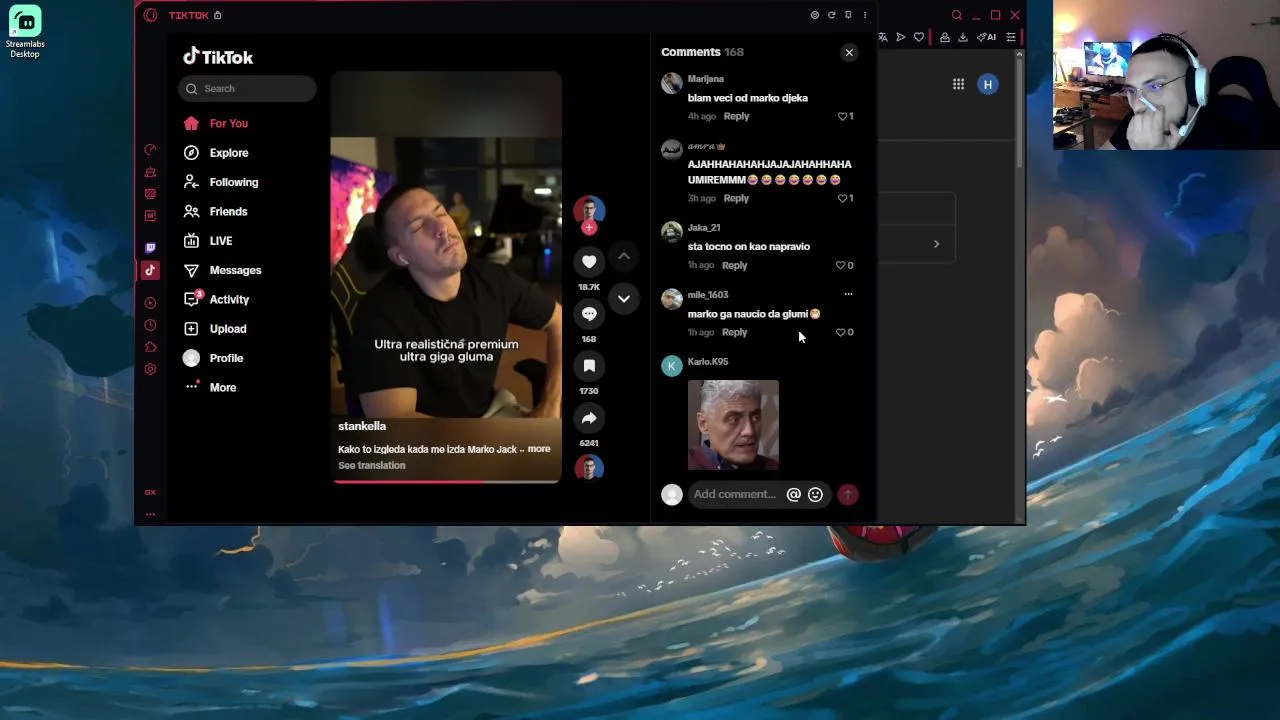Follow creator with red plus badge
This screenshot has height=720, width=1280.
pyautogui.click(x=589, y=228)
